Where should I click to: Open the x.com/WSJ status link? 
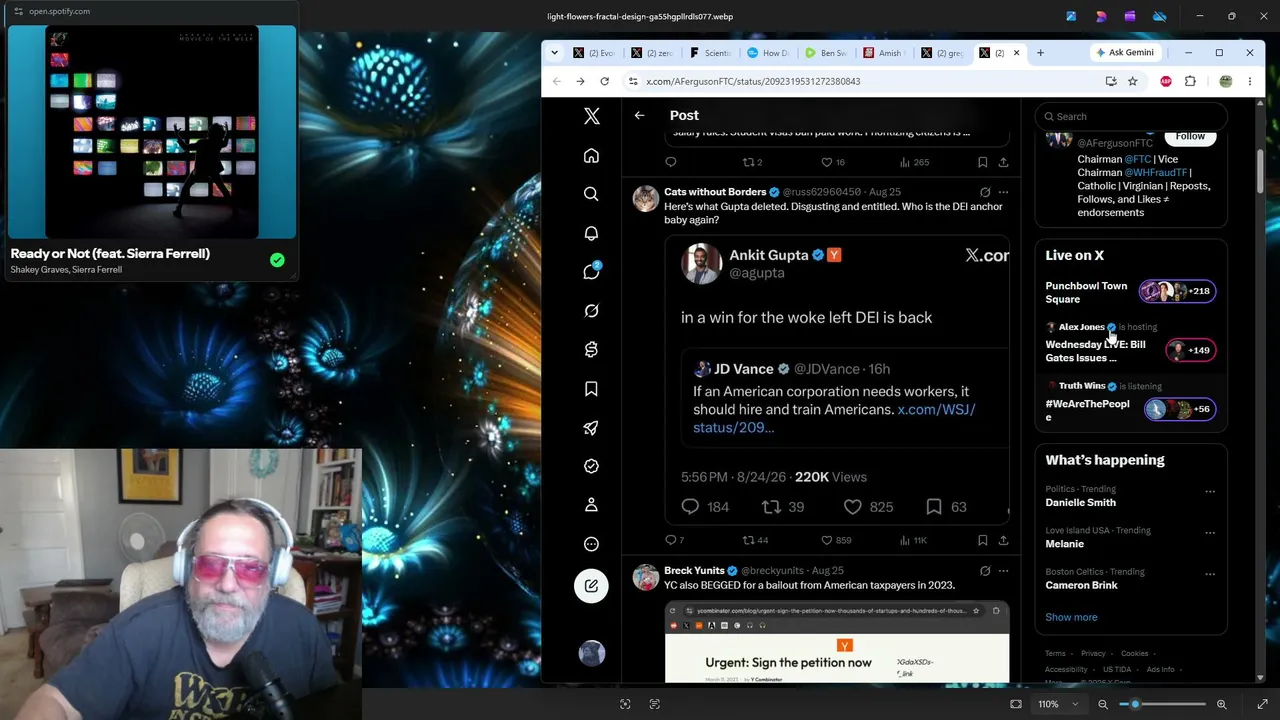point(834,418)
